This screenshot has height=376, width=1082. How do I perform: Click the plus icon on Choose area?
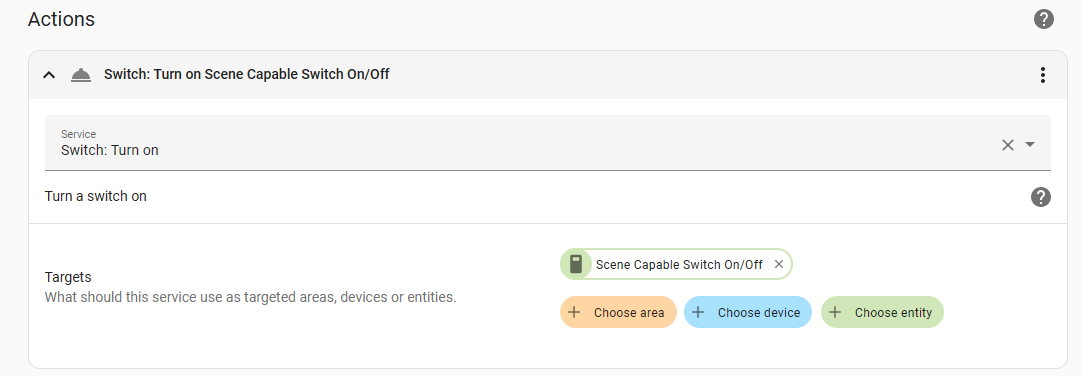[573, 313]
